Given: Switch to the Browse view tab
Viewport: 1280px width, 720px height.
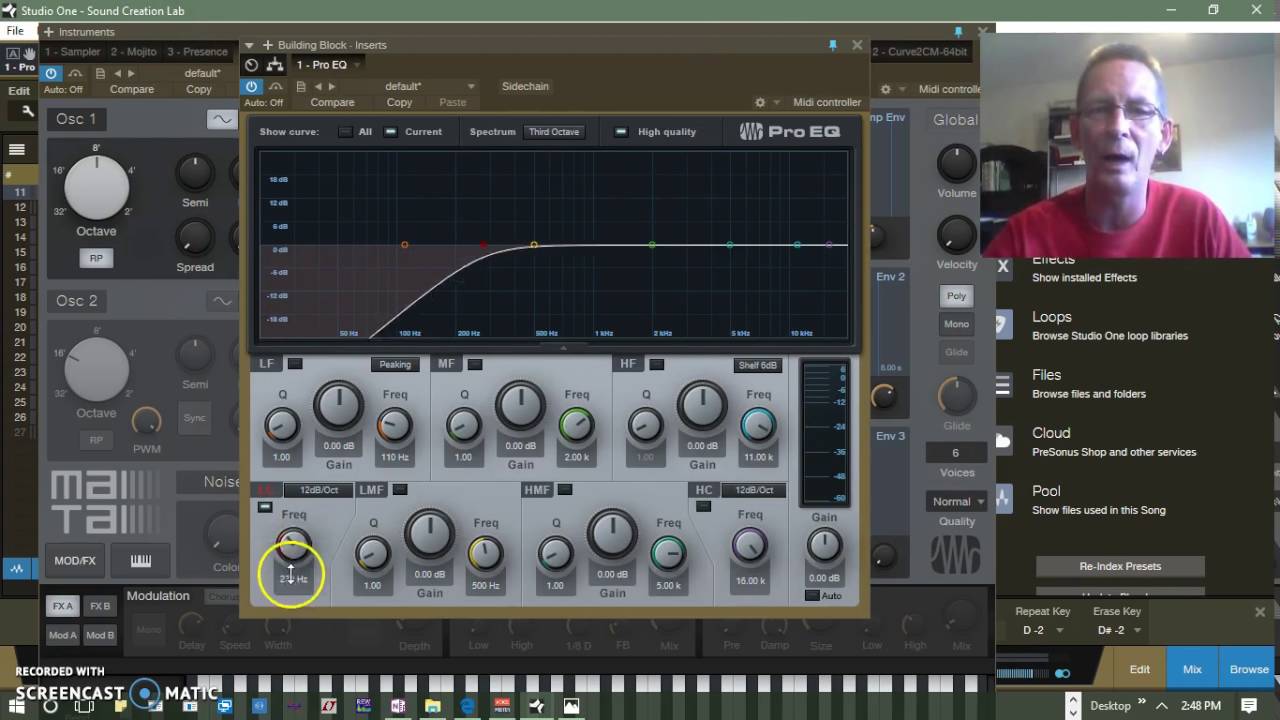Looking at the screenshot, I should coord(1249,669).
